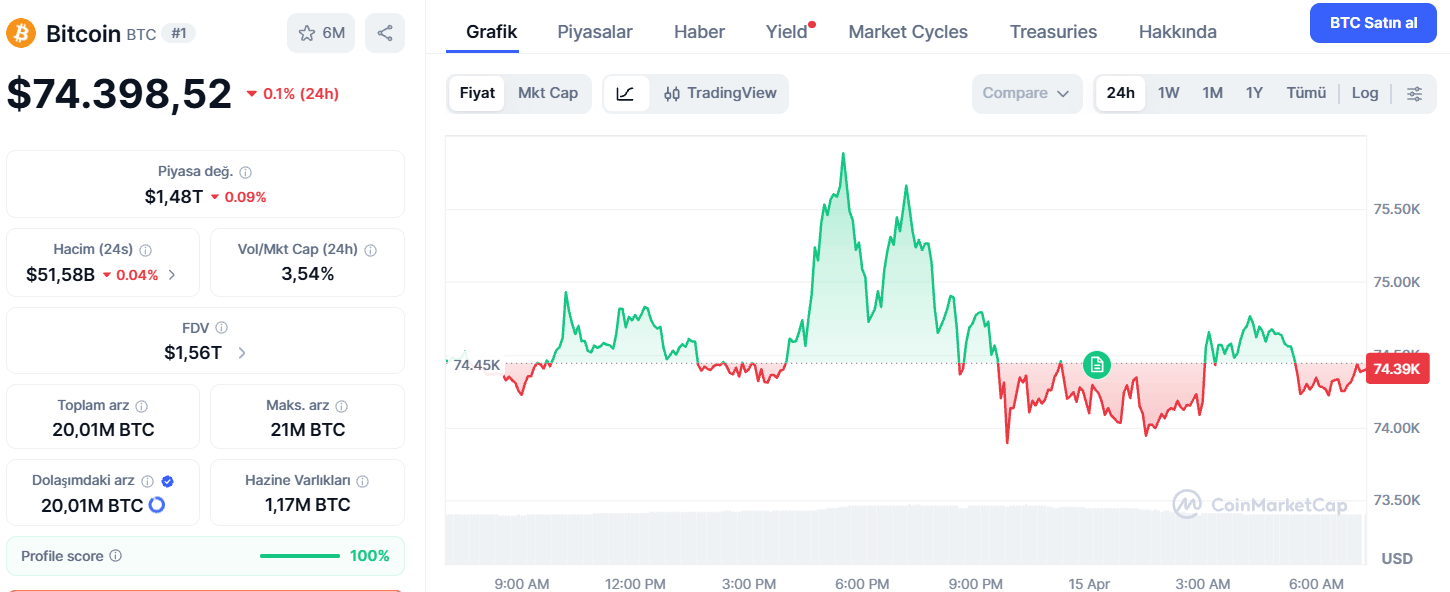Click the 74.39K current price label
This screenshot has width=1450, height=592.
[1398, 369]
